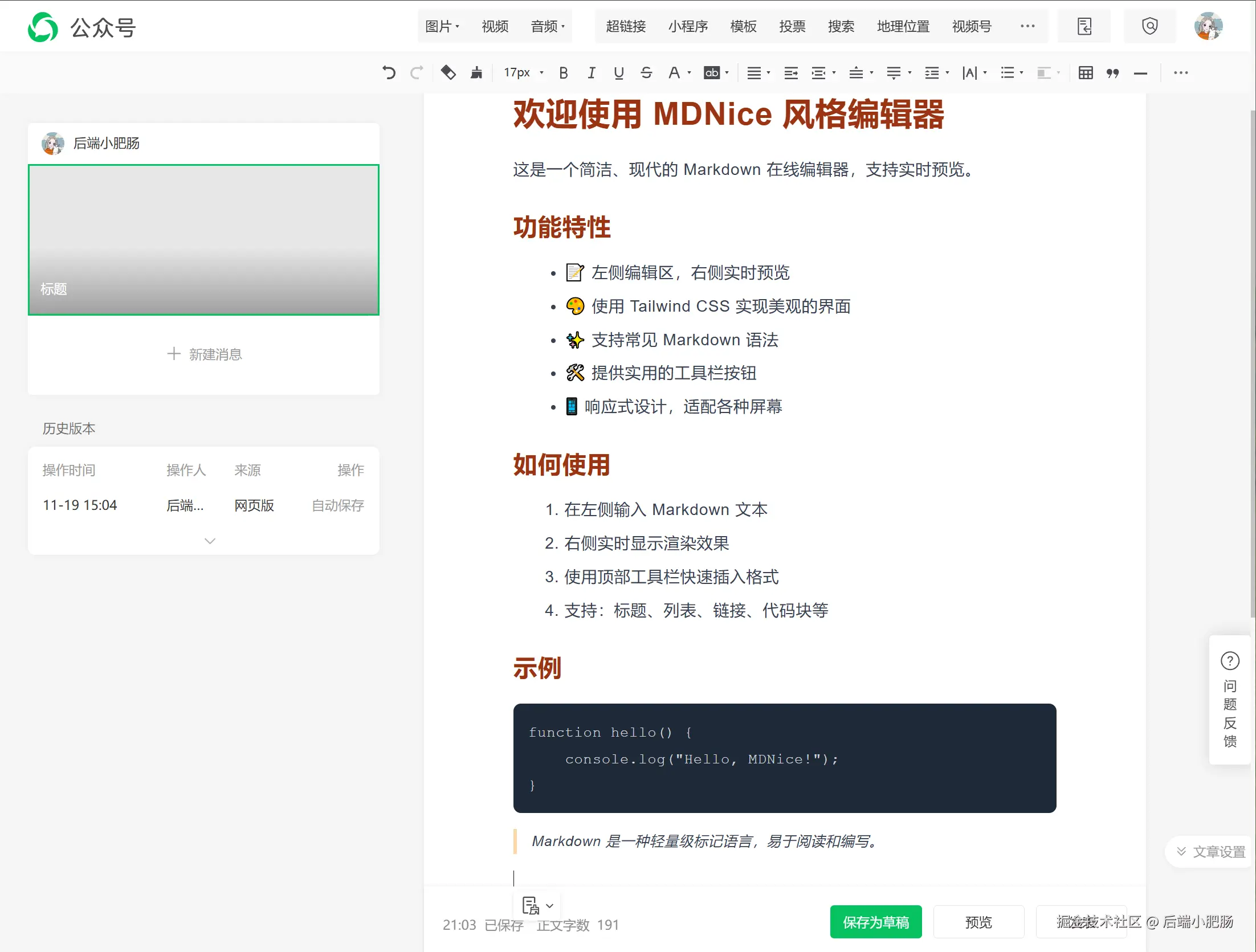Insert a blockquote using the quote icon

pos(1112,72)
